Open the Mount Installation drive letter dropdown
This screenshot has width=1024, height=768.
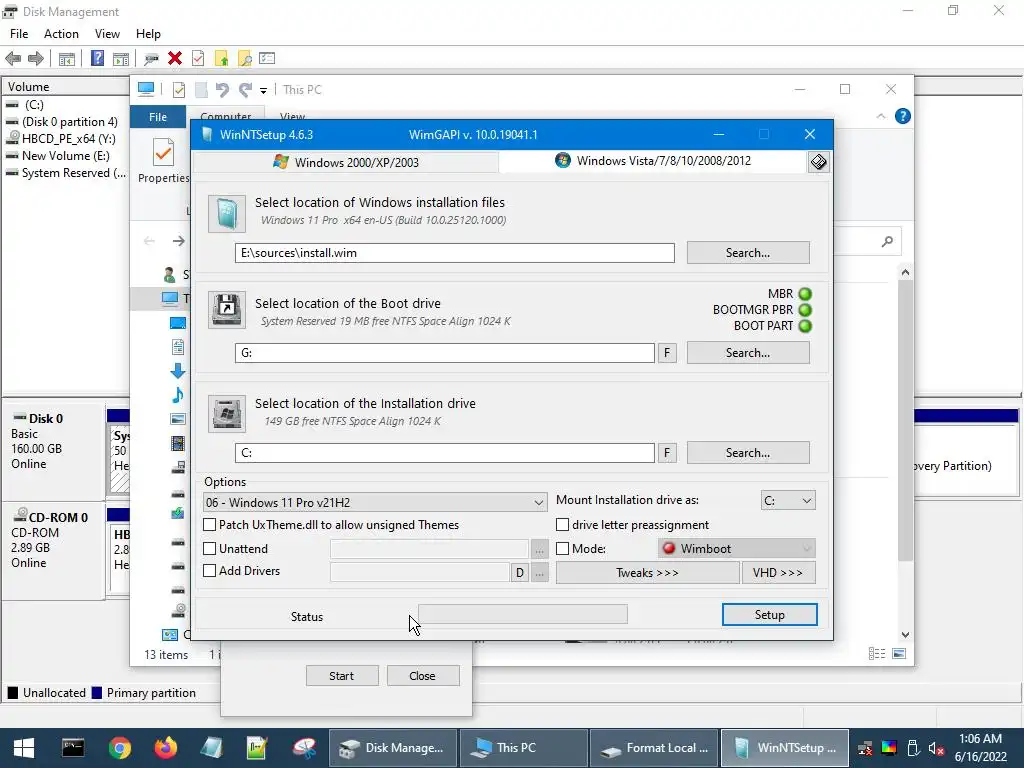click(788, 500)
